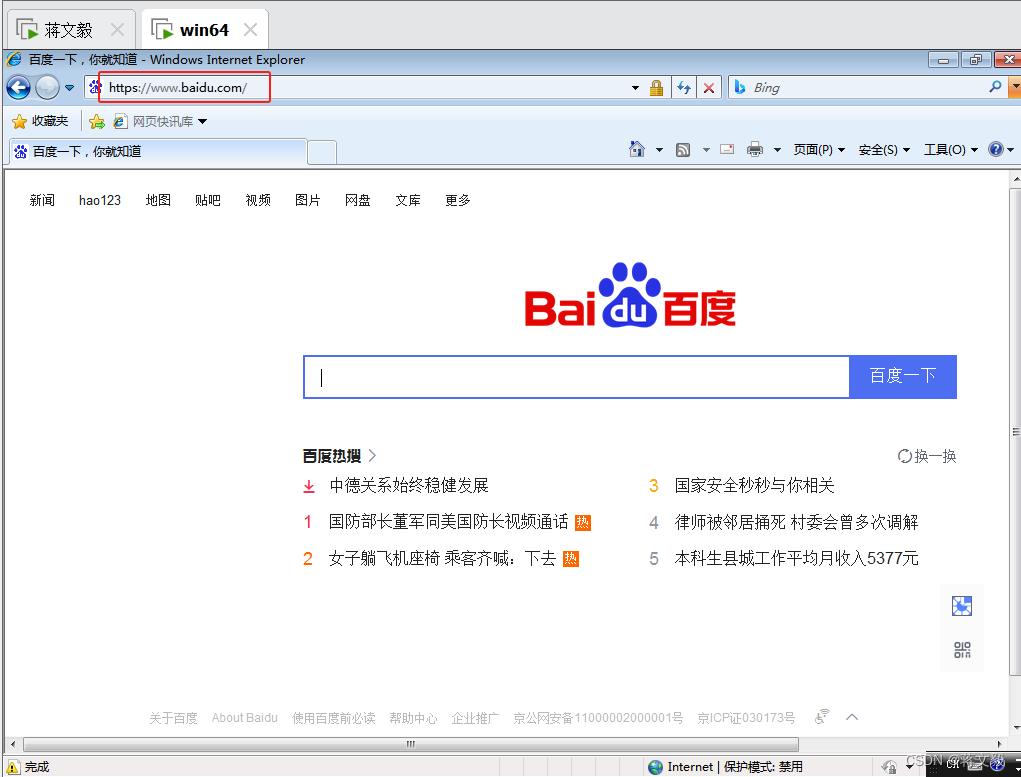Open the recent pages dropdown arrow
1021x777 pixels.
click(x=69, y=88)
